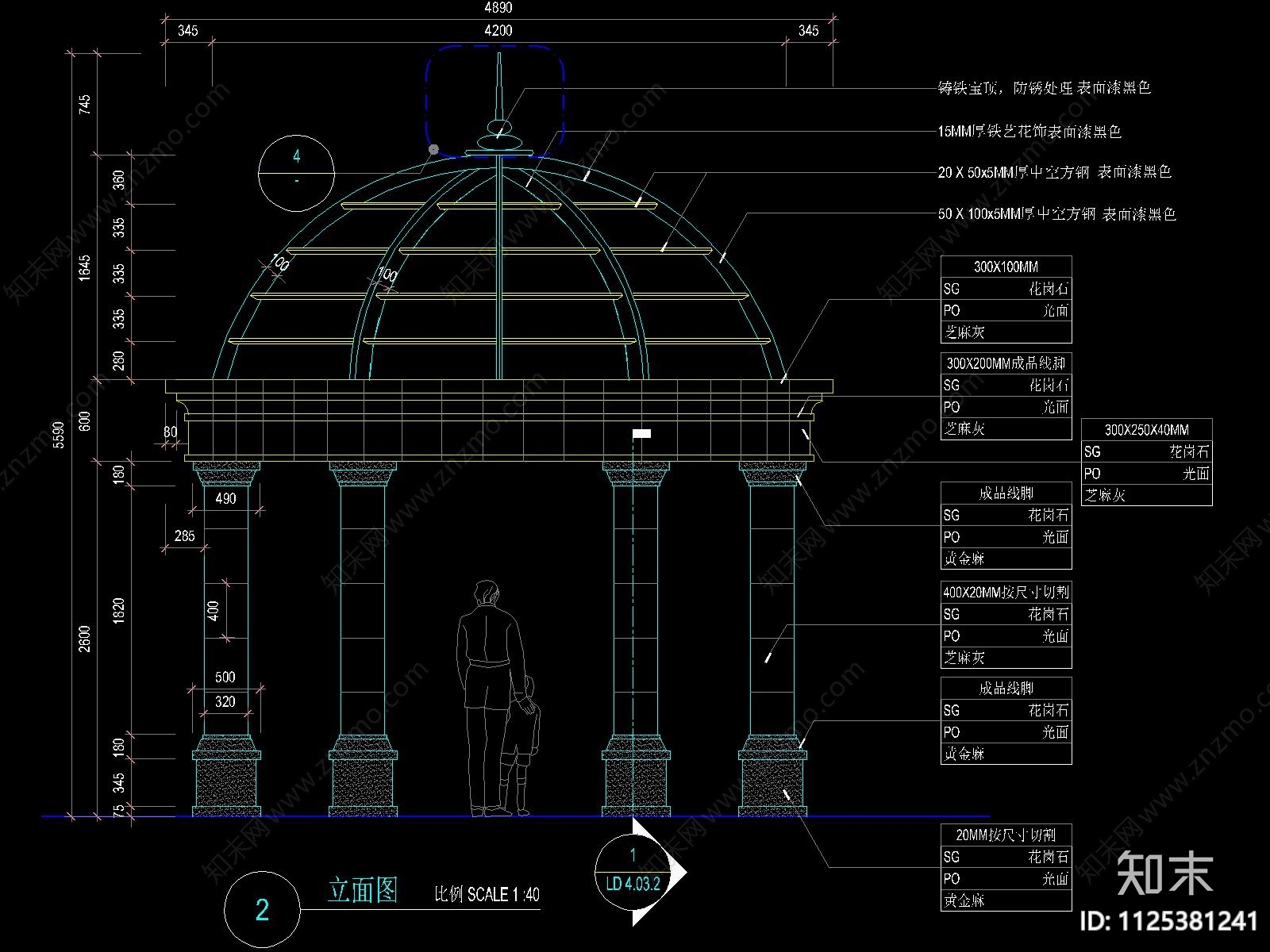Viewport: 1270px width, 952px height.
Task: Select the 比例 SCALE 1:40 text
Action: (487, 895)
